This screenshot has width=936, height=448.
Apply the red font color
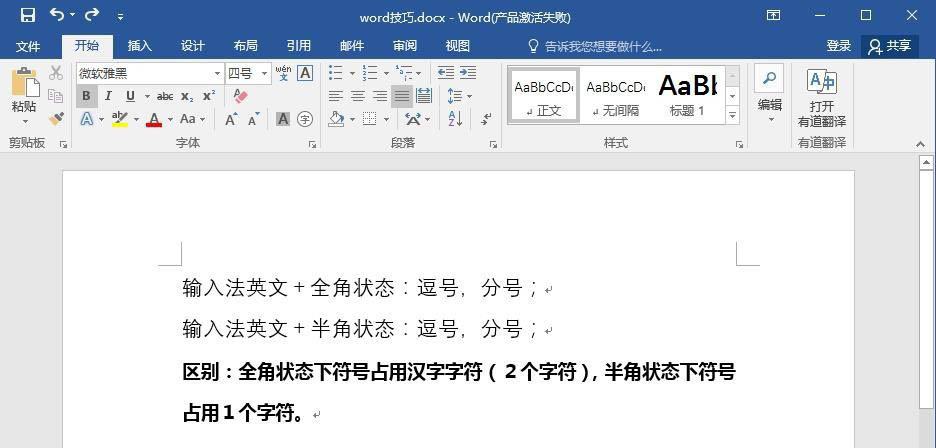pyautogui.click(x=154, y=119)
